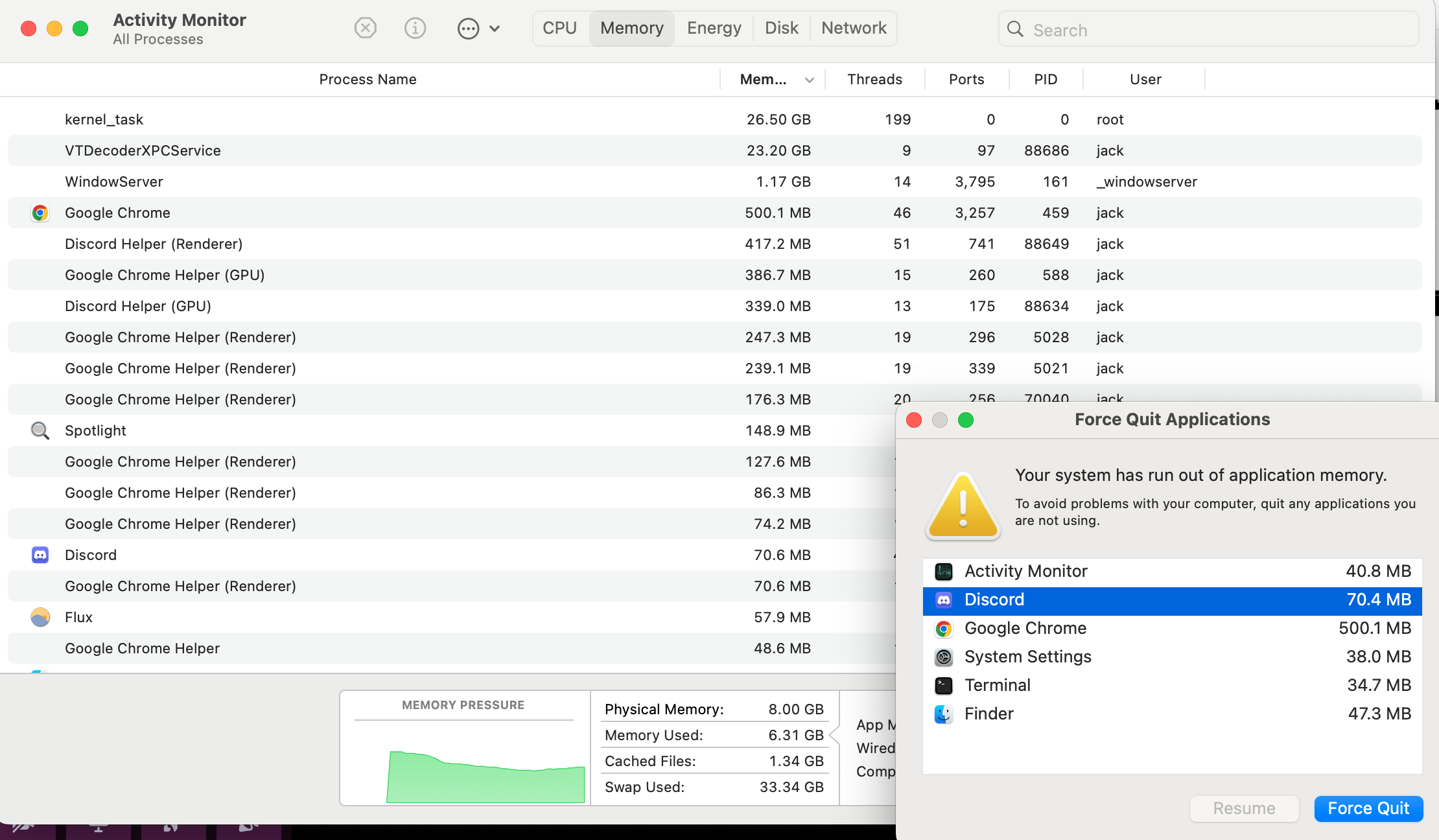Select Finder in Force Quit list
1439x840 pixels.
click(1173, 714)
